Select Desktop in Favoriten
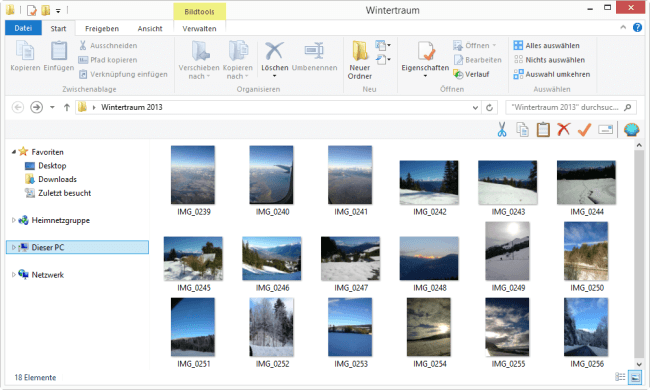The image size is (650, 390). 52,166
